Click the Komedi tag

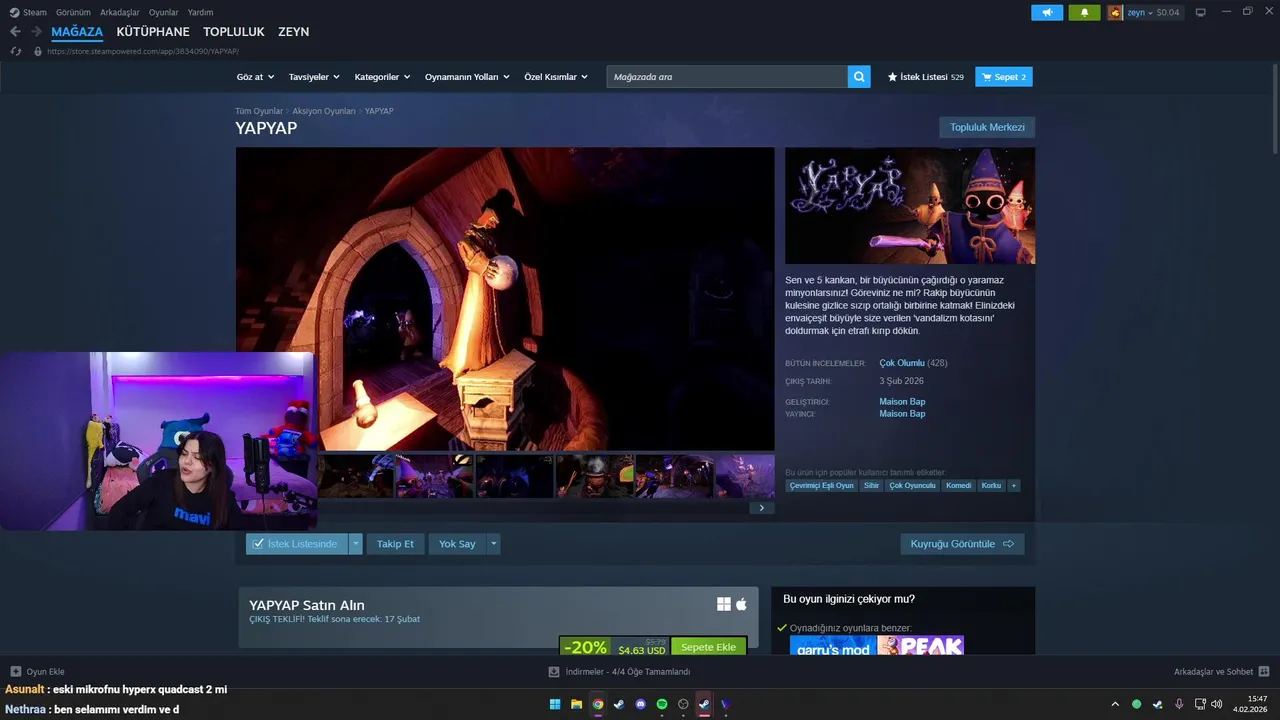point(958,485)
